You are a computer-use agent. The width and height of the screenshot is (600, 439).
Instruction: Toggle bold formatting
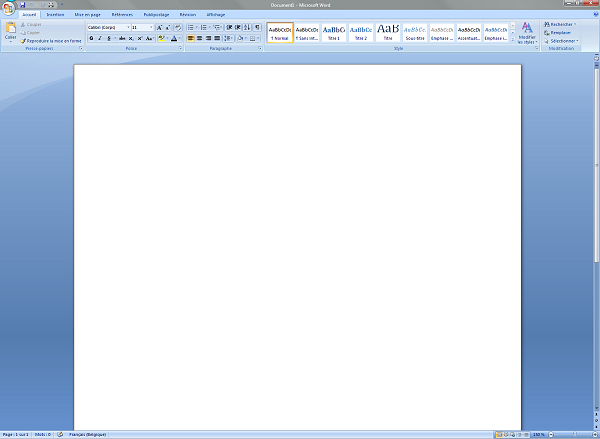pos(91,38)
